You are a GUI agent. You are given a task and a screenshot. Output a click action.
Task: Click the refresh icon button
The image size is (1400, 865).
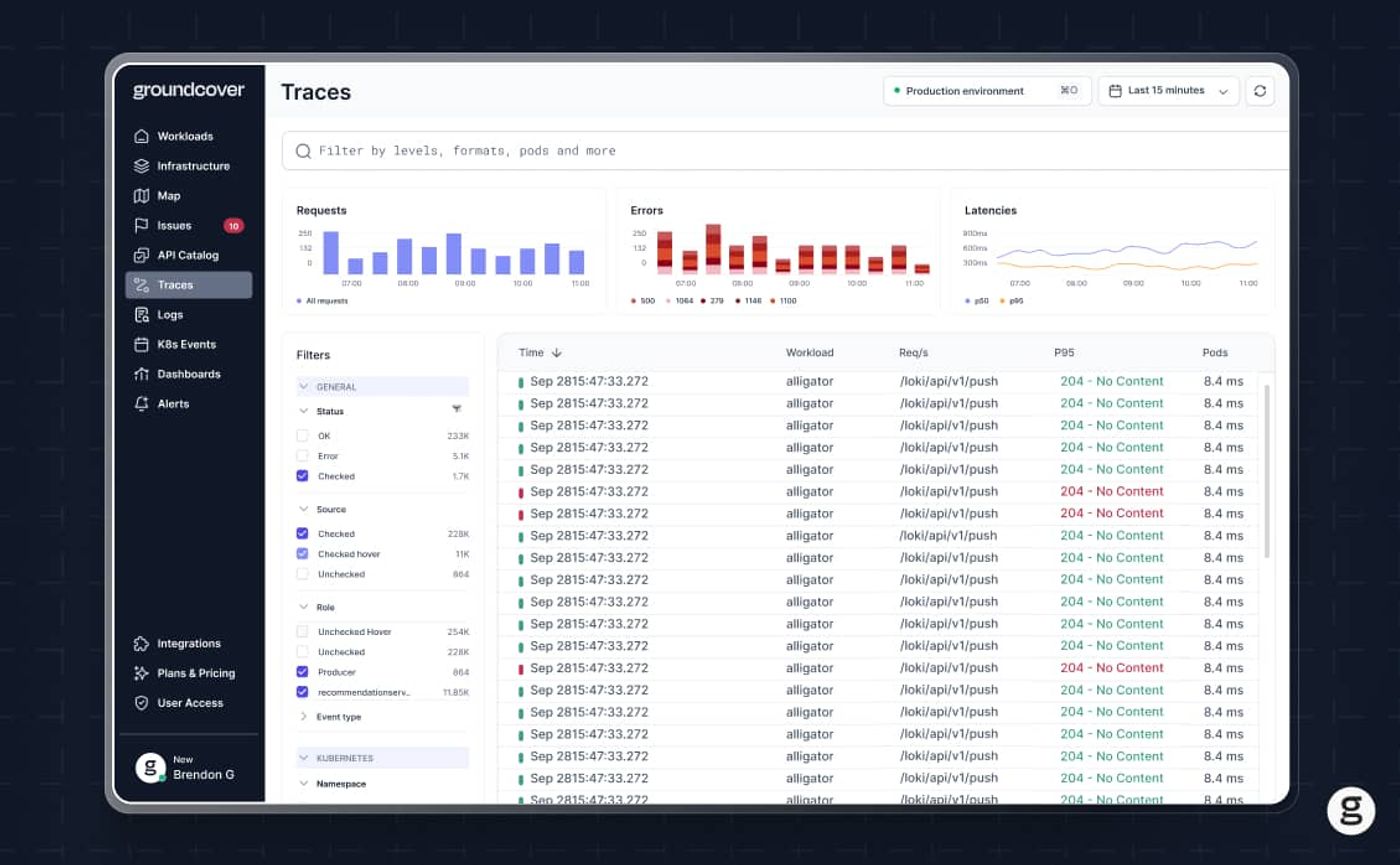[1260, 91]
